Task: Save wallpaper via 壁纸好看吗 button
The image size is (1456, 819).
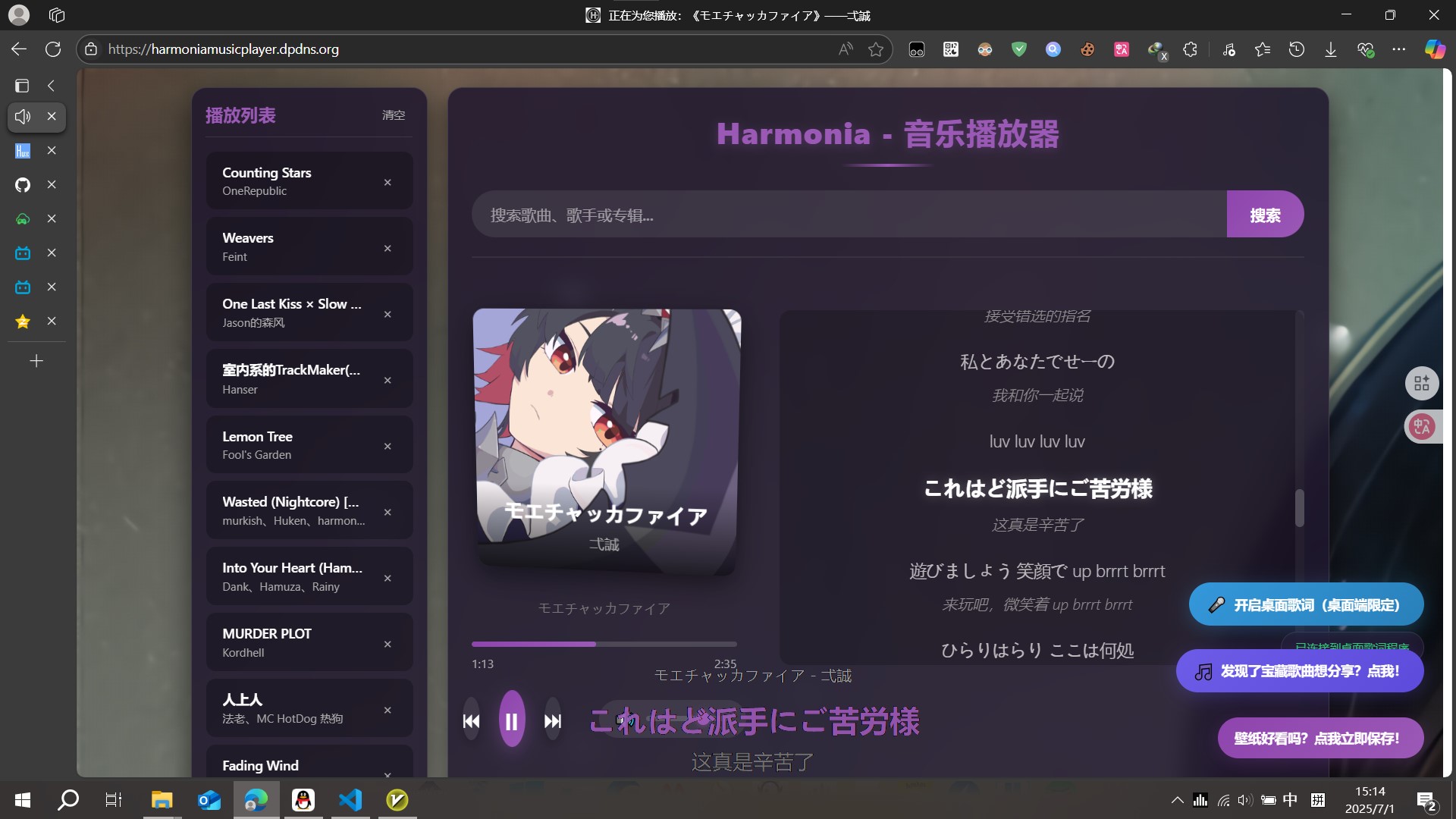Action: tap(1320, 738)
